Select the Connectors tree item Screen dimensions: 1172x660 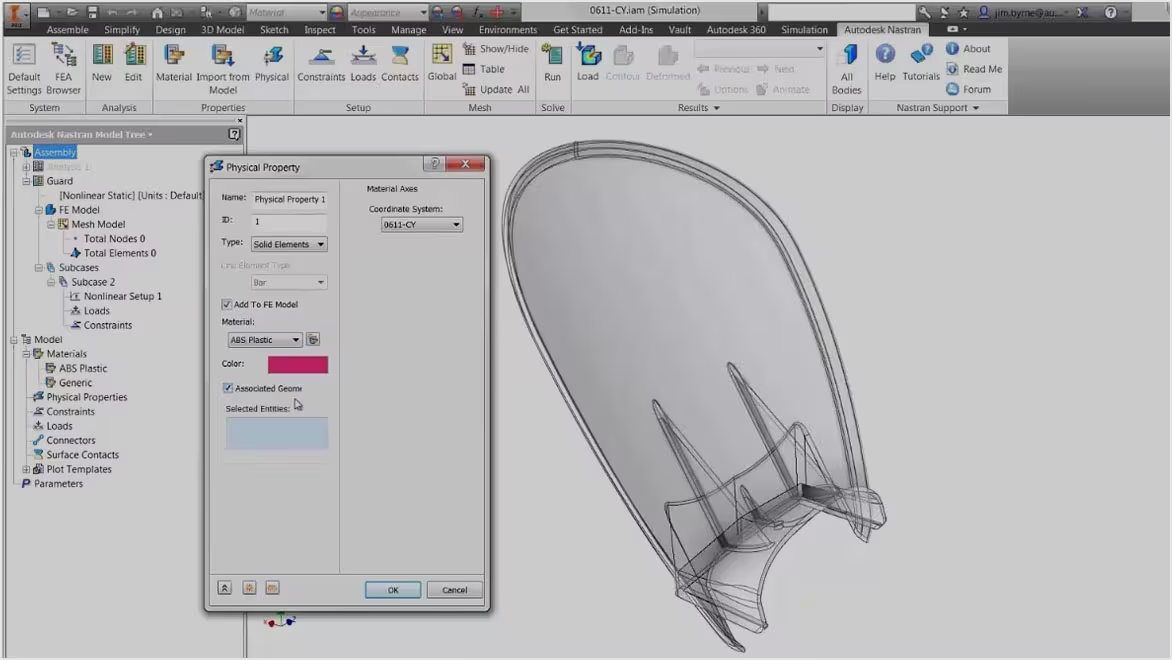[x=70, y=440]
